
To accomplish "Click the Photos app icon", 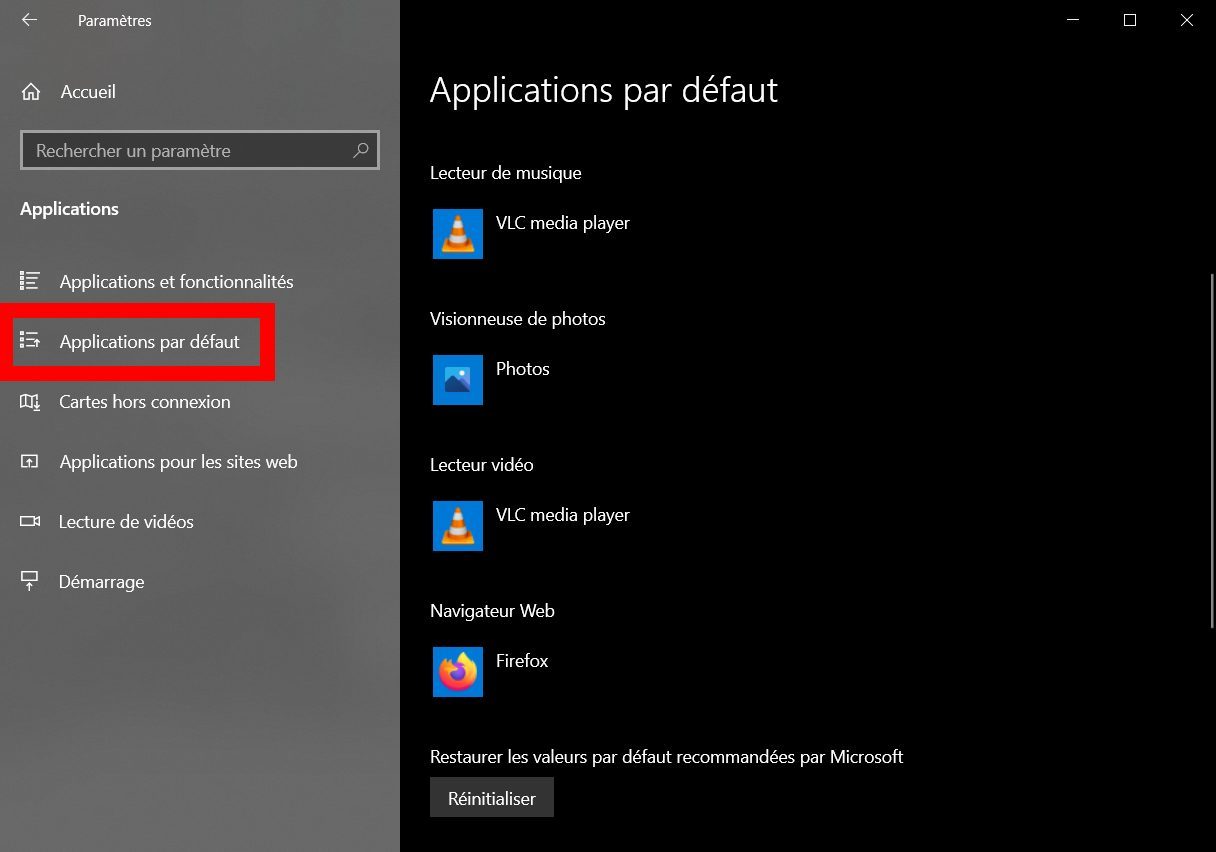I will pos(458,380).
